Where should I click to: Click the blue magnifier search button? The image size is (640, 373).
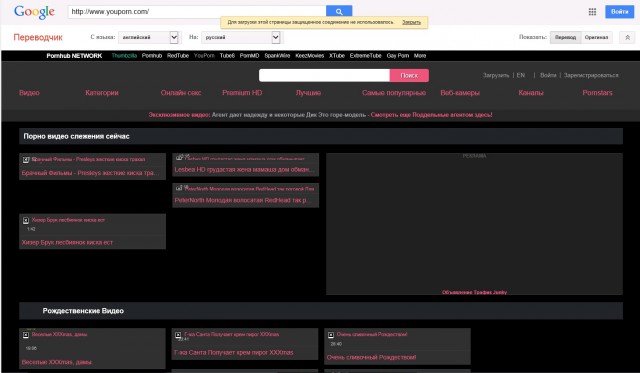coord(339,11)
